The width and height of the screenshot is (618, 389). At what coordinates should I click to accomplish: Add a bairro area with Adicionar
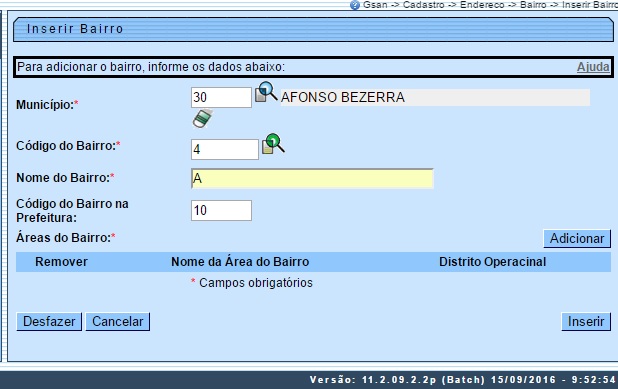(x=577, y=238)
